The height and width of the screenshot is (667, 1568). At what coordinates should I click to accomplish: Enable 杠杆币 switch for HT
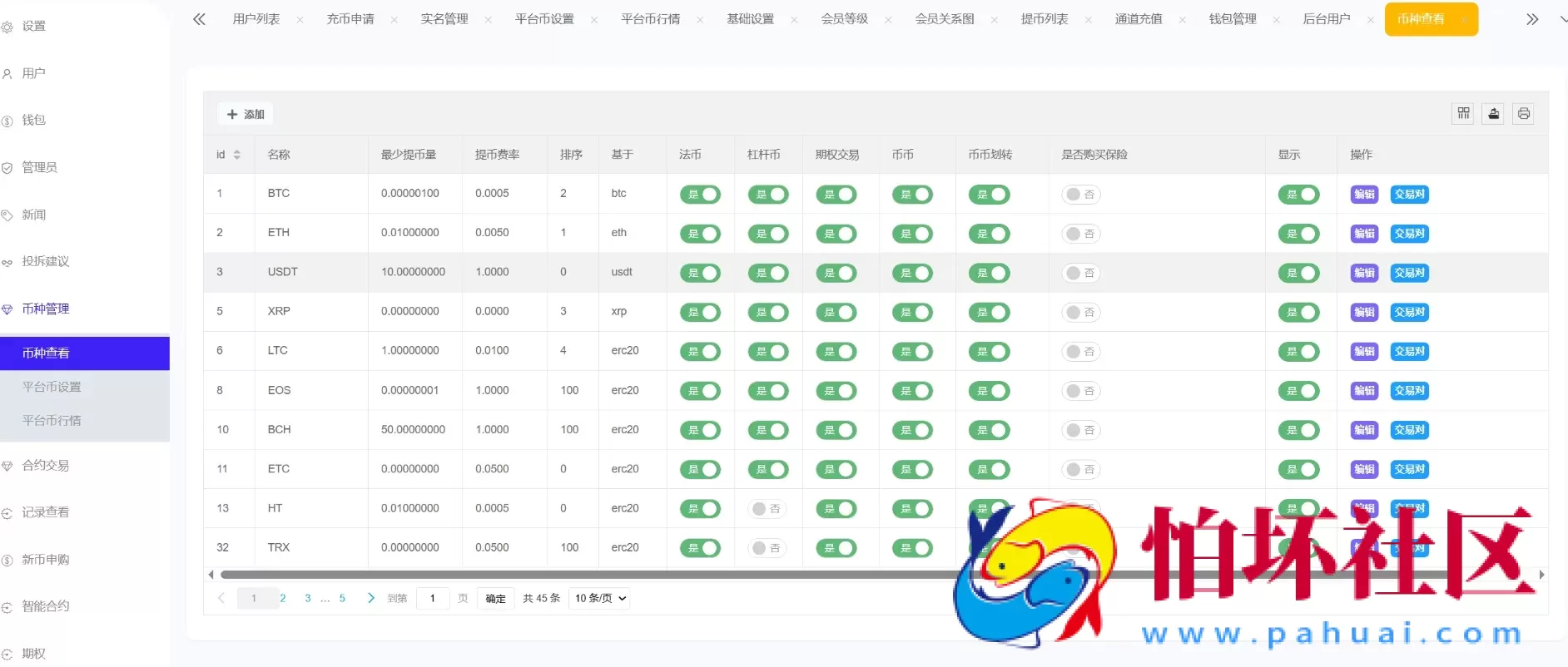click(767, 509)
